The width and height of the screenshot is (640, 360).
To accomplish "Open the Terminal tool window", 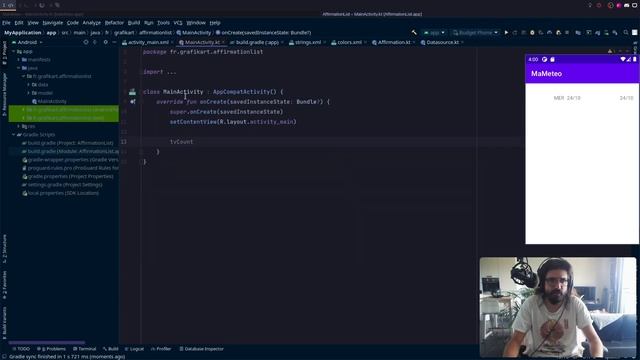I will point(84,349).
